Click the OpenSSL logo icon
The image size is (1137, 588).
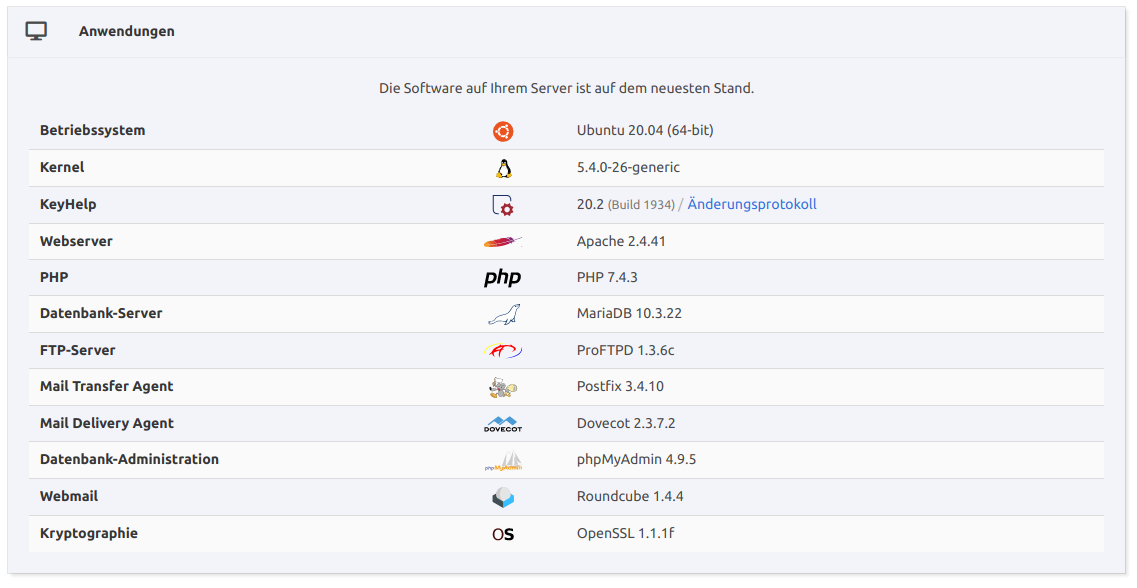click(x=502, y=534)
